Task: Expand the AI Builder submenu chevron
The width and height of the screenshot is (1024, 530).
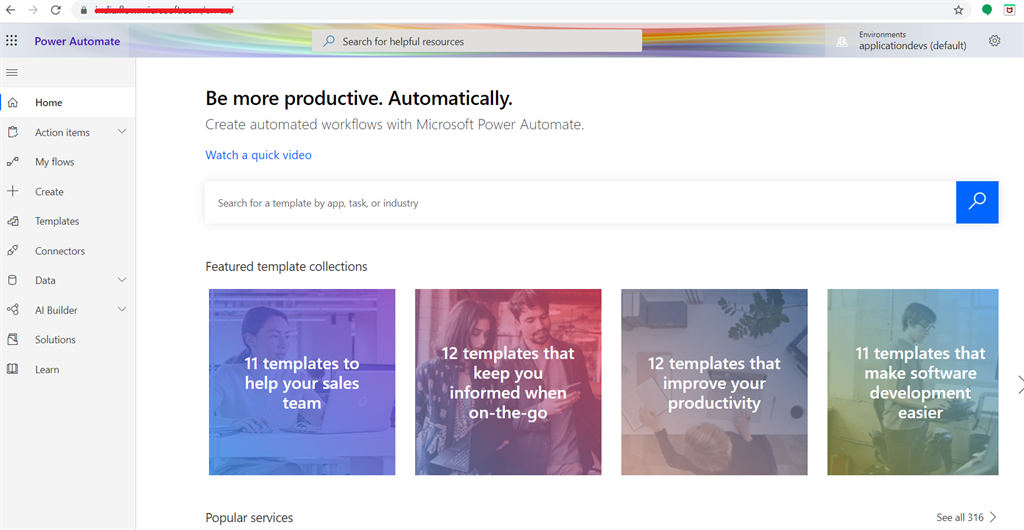Action: 122,310
